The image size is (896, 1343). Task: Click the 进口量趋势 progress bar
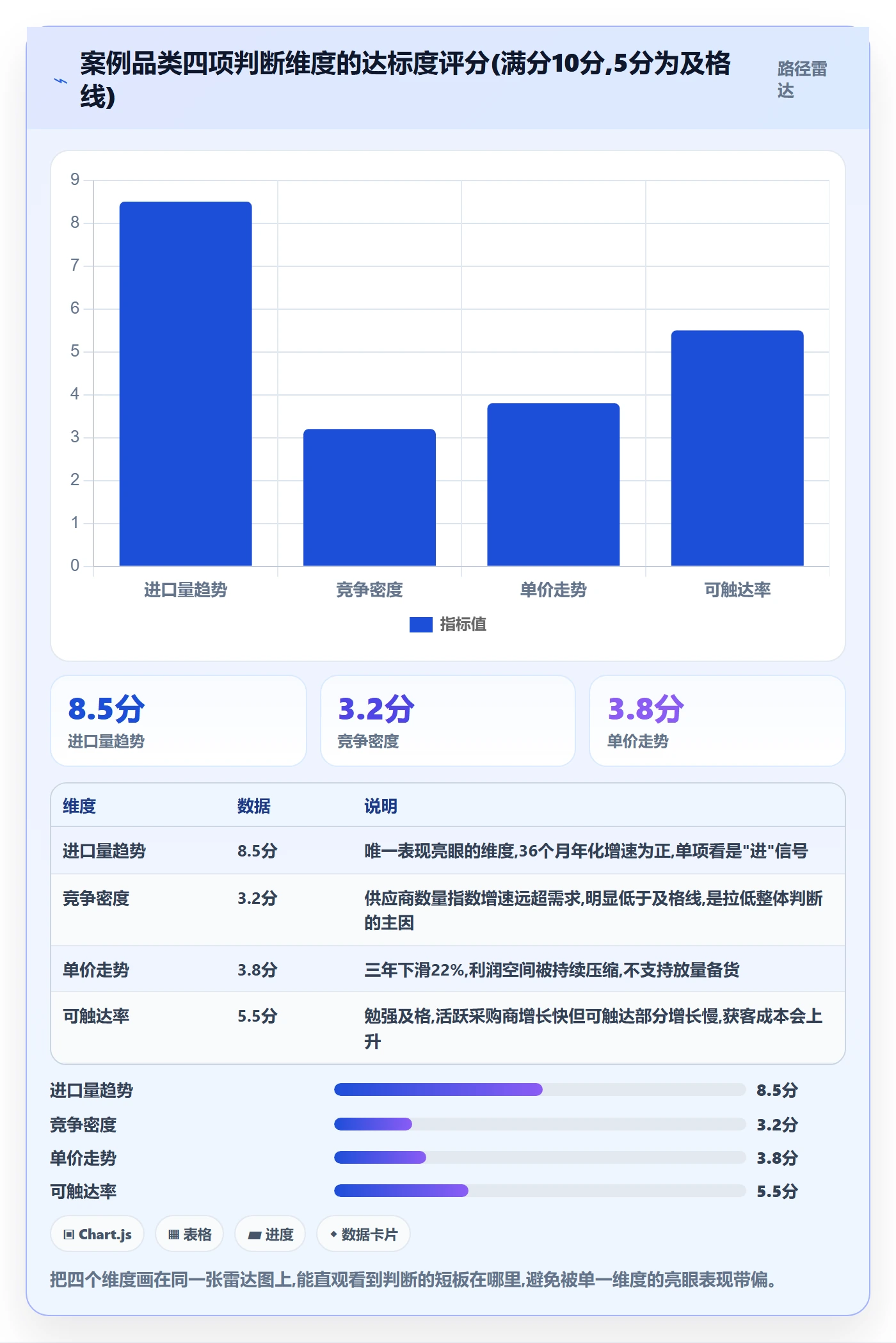(x=540, y=1090)
